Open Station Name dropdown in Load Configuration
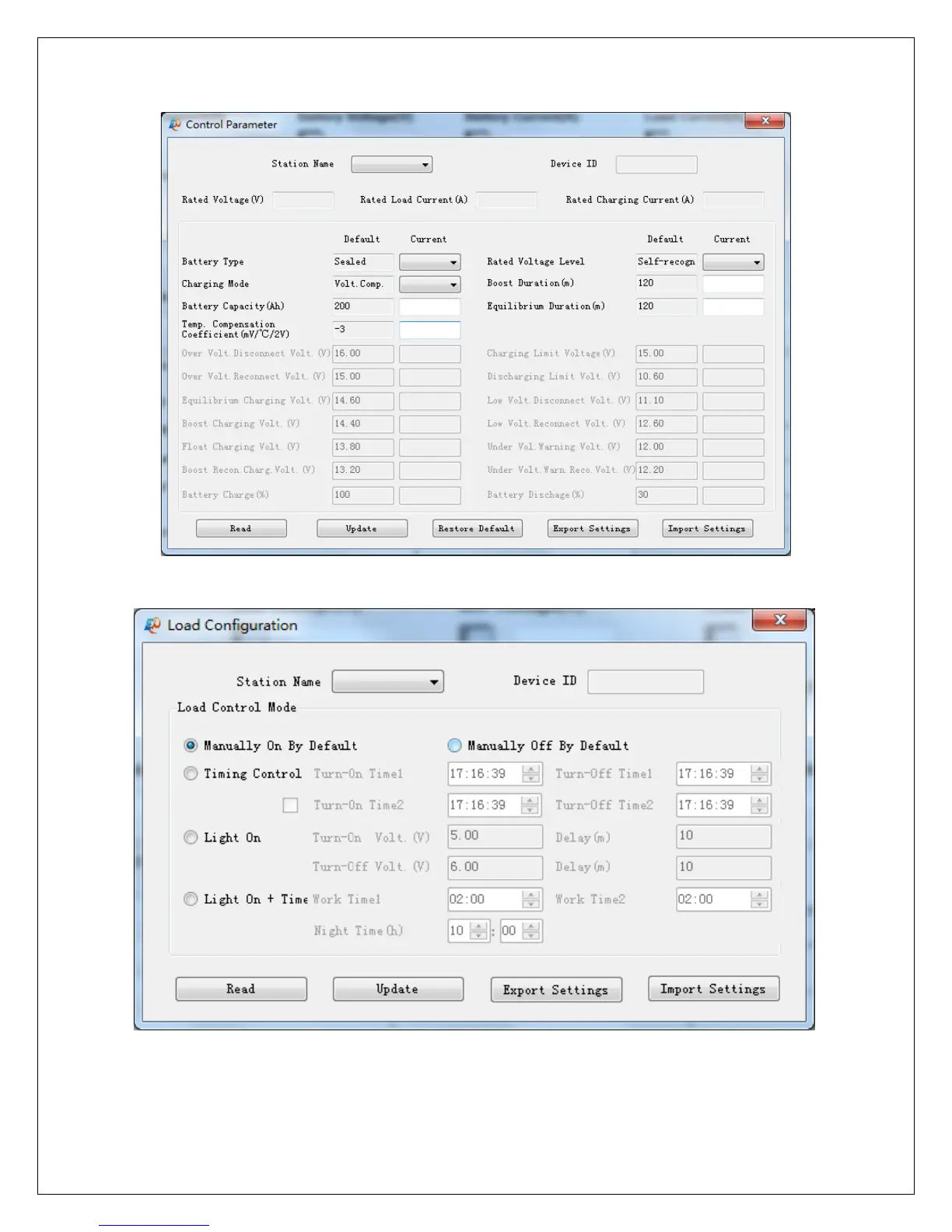Image resolution: width=952 pixels, height=1232 pixels. click(387, 681)
